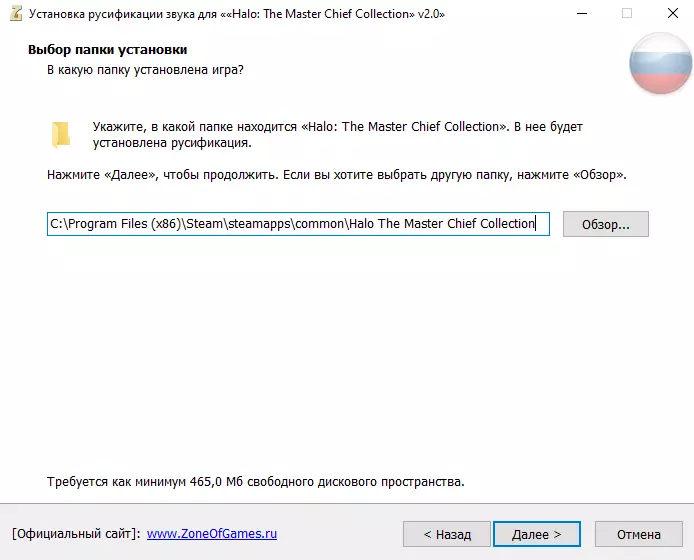Minimize the installer window
This screenshot has height=560, width=694.
coord(580,14)
